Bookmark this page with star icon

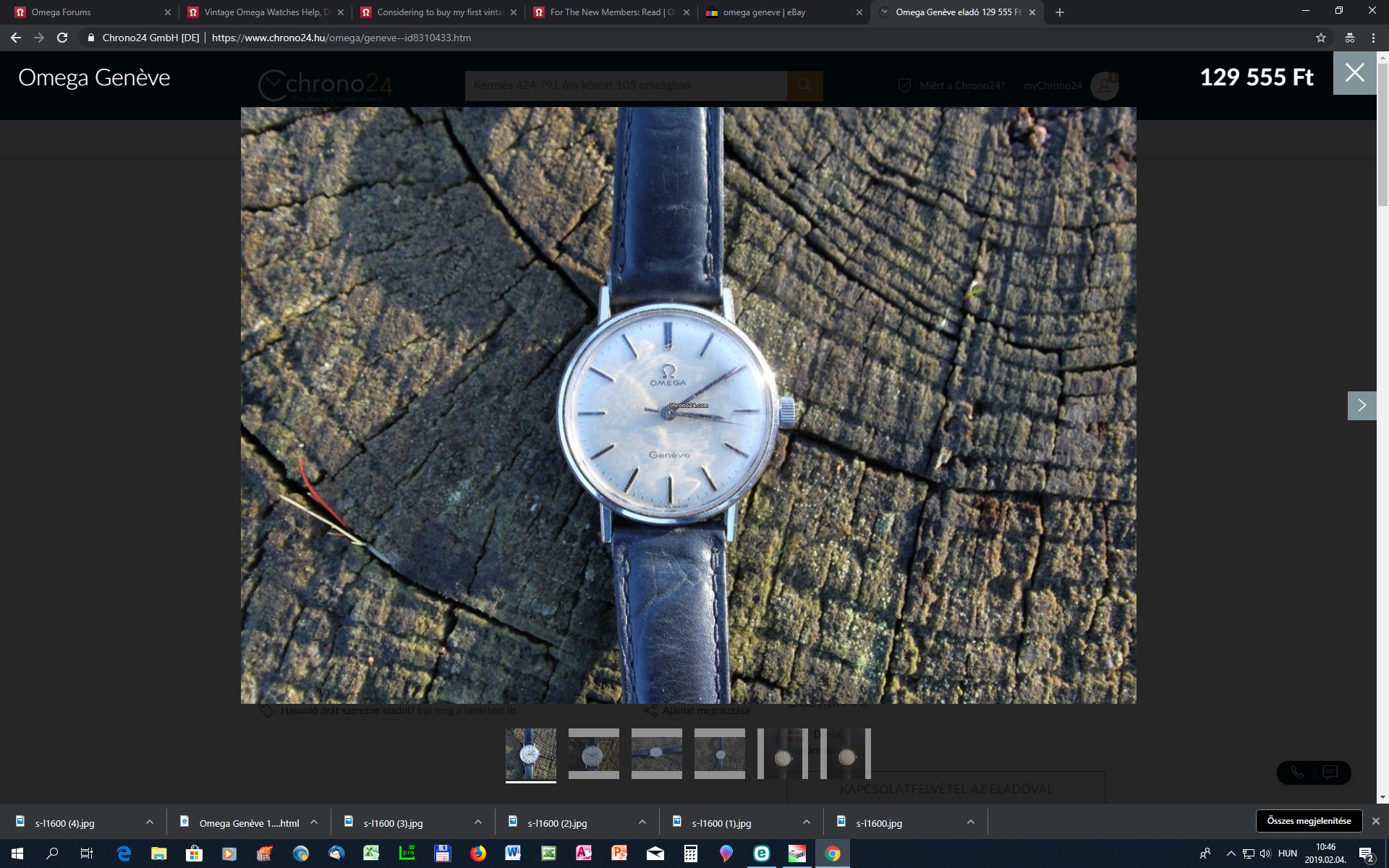1321,38
